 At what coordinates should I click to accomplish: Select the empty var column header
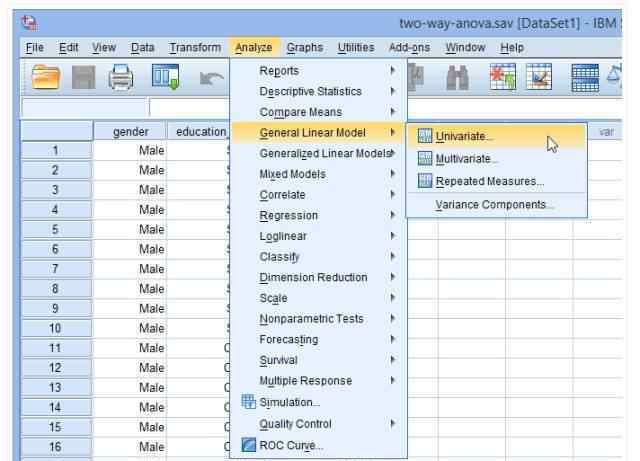click(x=606, y=131)
